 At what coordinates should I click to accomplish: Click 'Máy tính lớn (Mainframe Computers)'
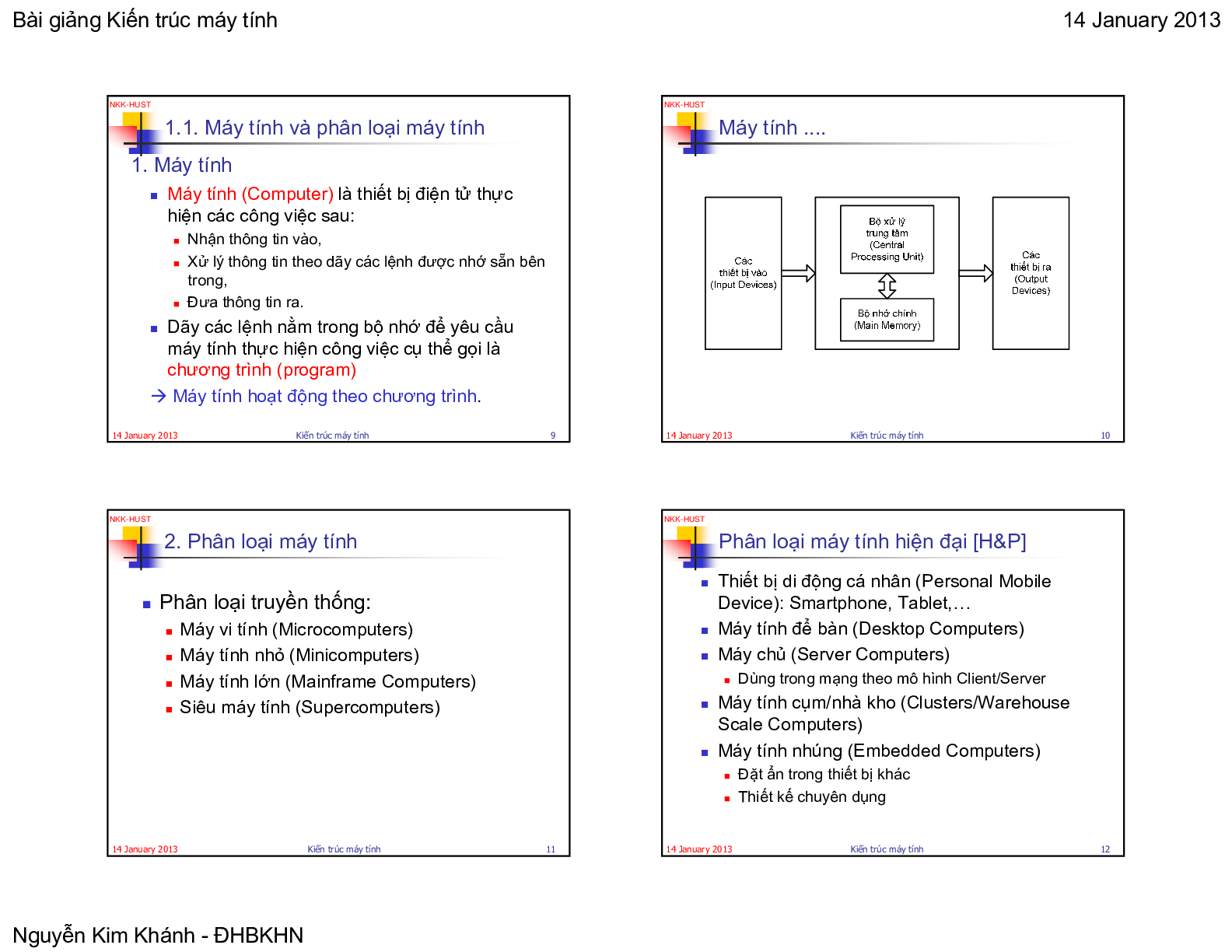(327, 681)
